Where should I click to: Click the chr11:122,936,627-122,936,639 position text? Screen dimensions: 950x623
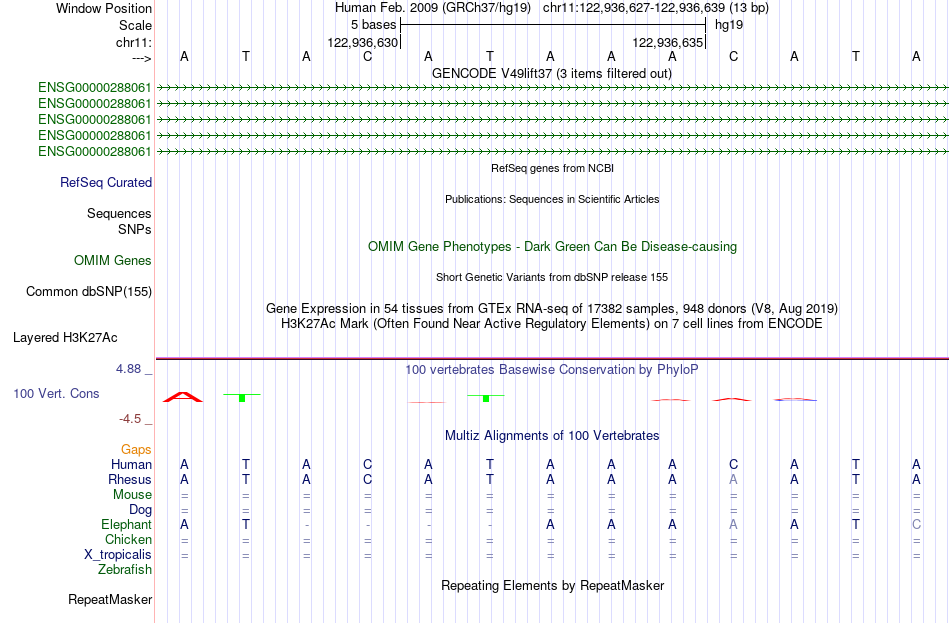pyautogui.click(x=656, y=8)
